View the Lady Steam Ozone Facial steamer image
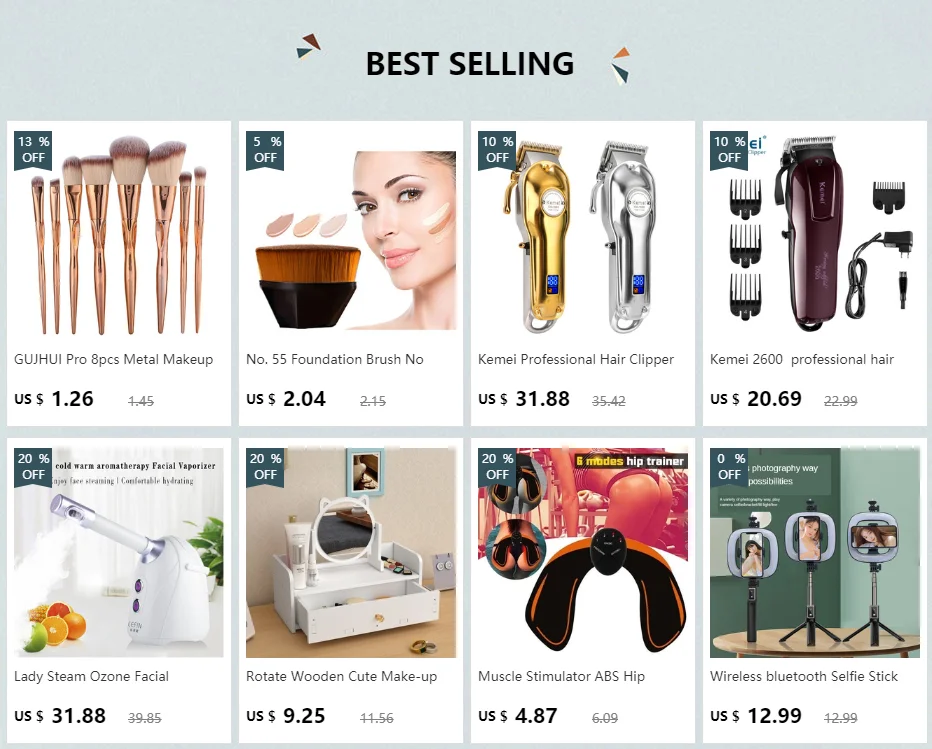932x749 pixels. (x=119, y=553)
